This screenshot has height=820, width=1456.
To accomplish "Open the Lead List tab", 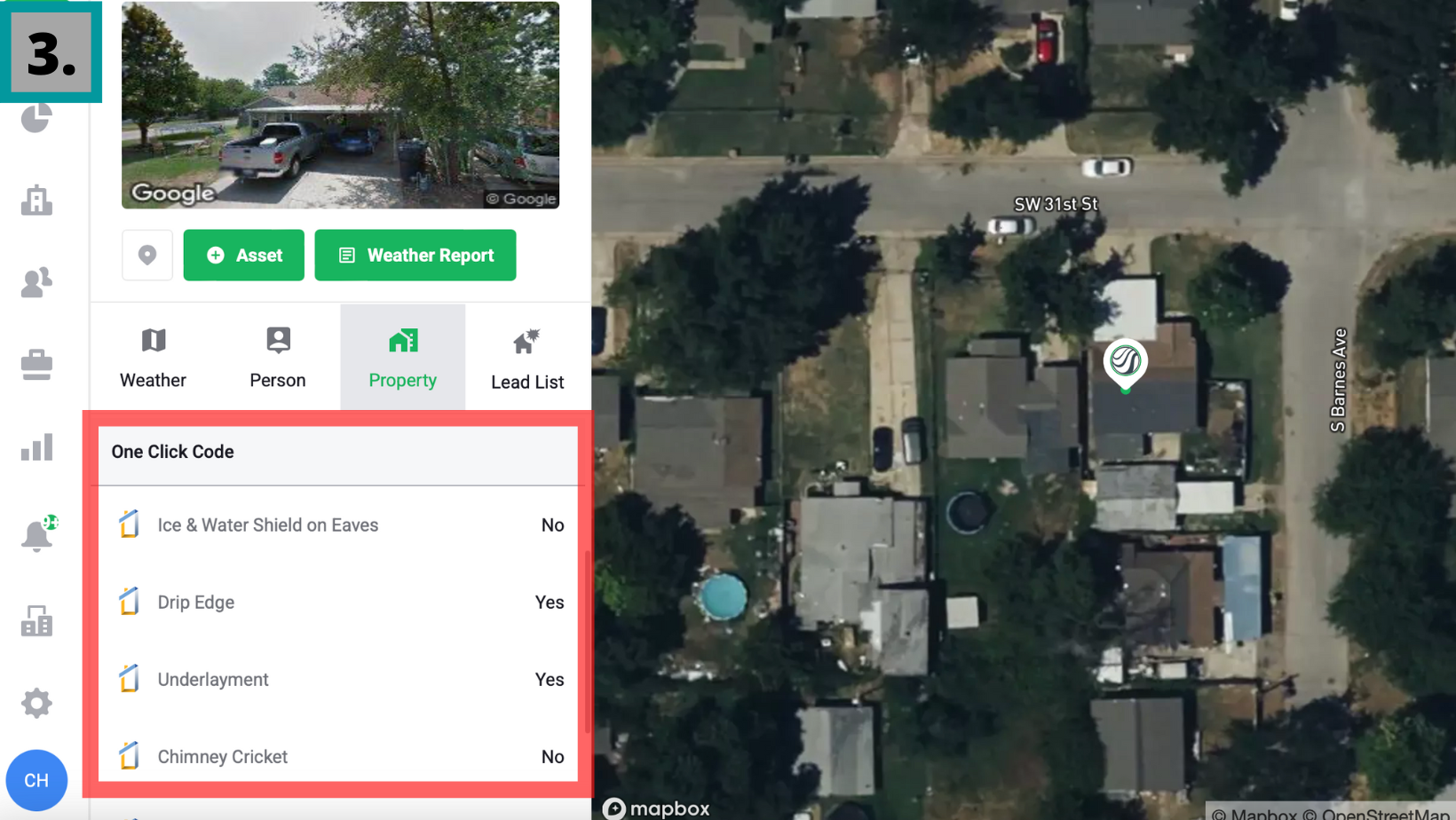I will coord(527,358).
